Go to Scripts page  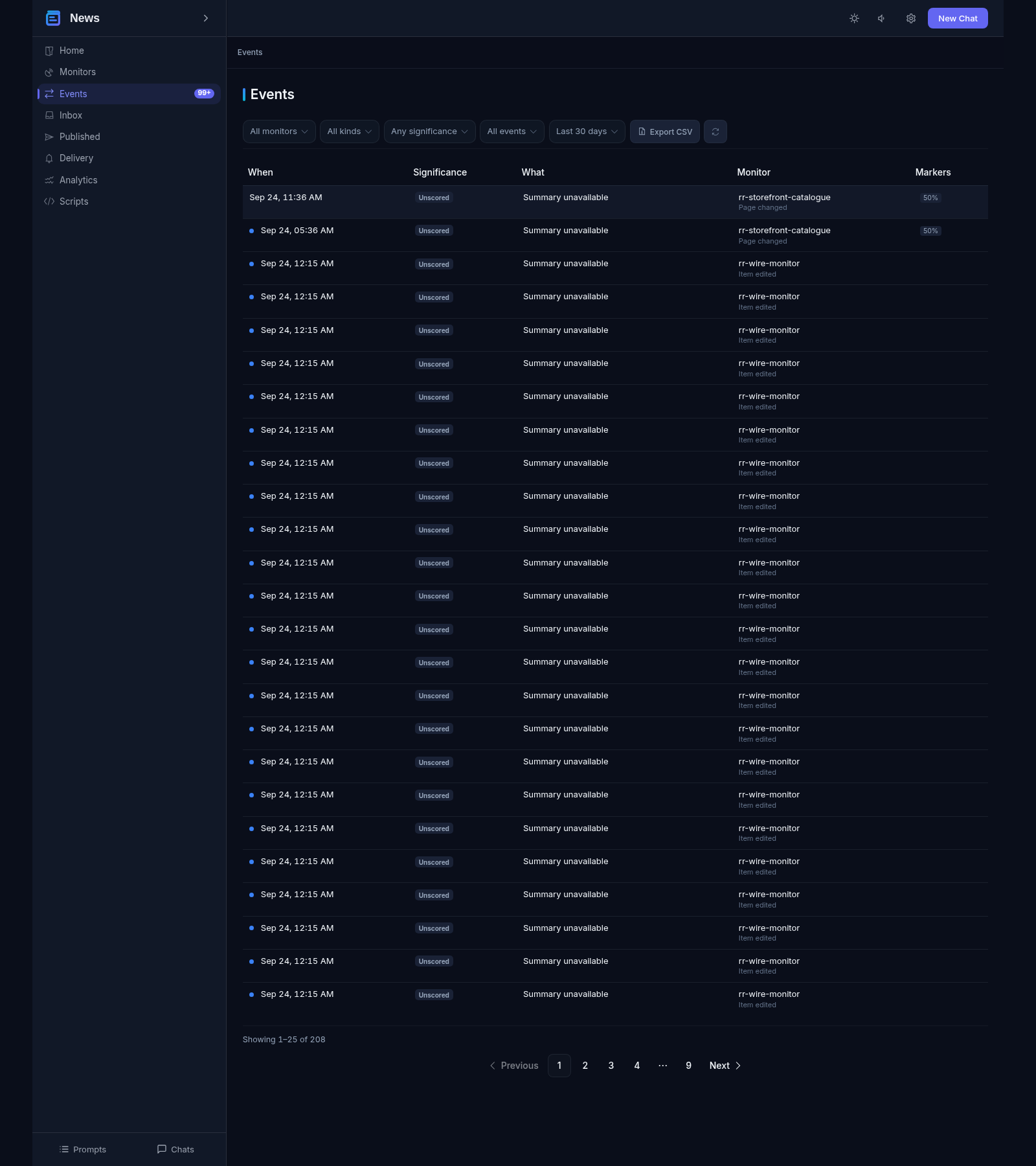[129, 201]
